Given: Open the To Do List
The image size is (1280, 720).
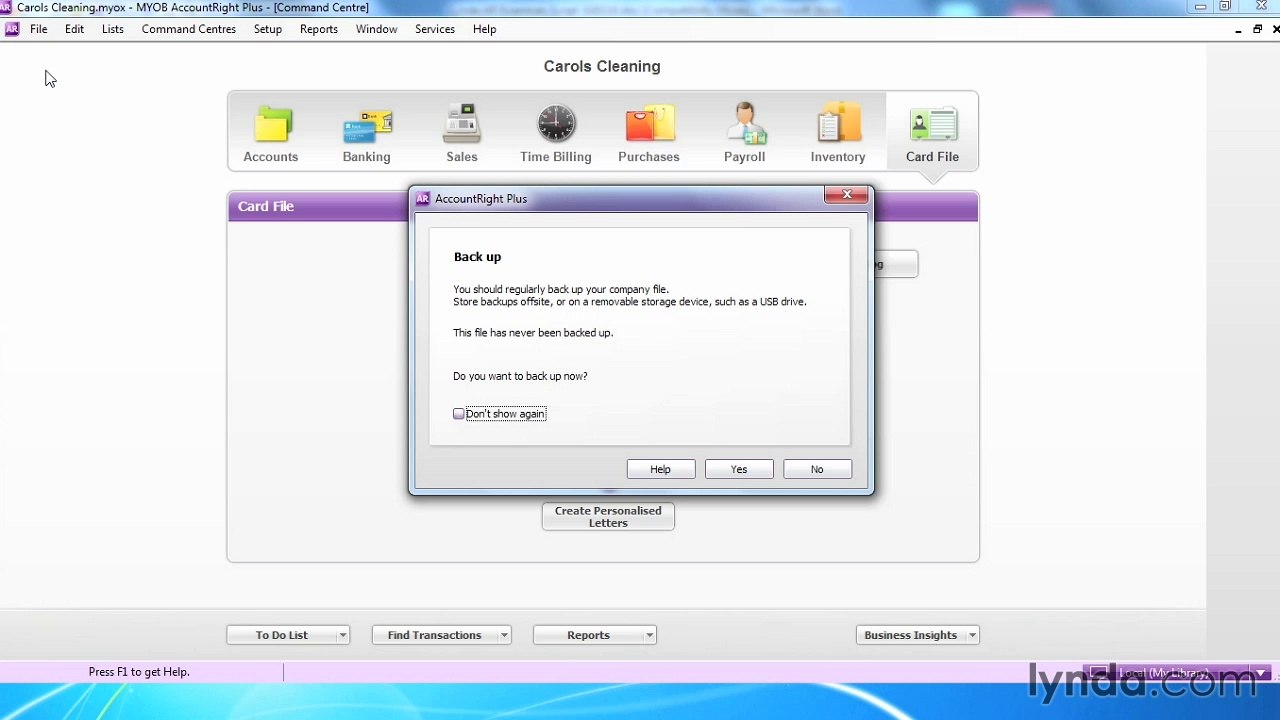Looking at the screenshot, I should point(282,635).
